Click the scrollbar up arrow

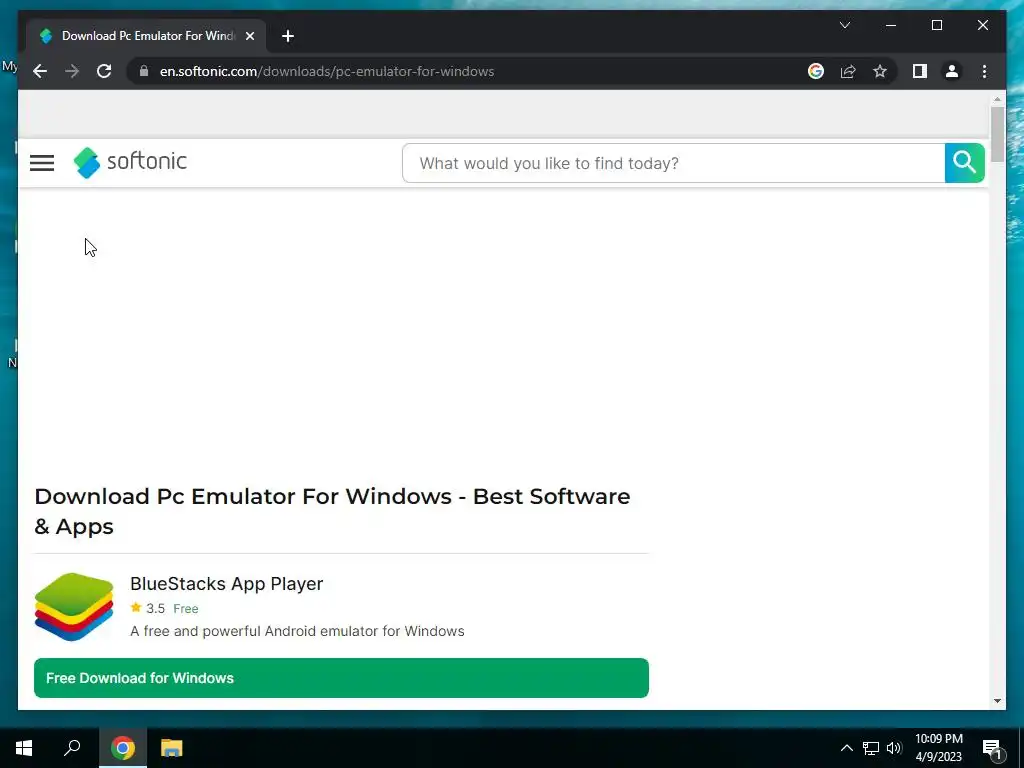pyautogui.click(x=997, y=99)
